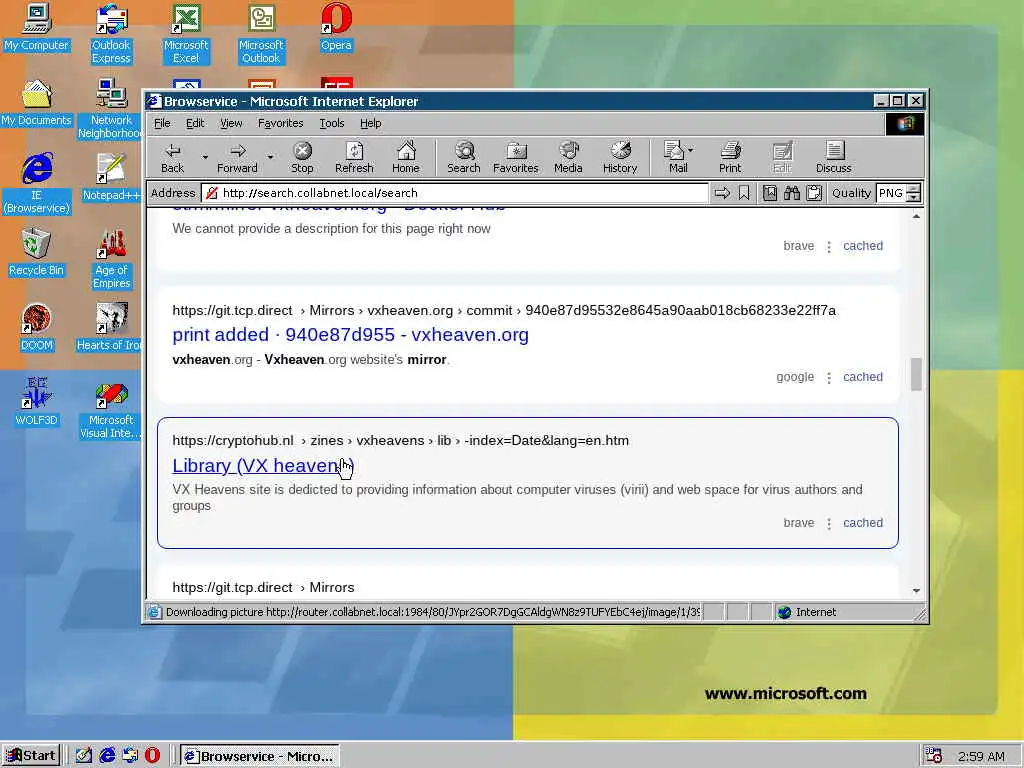Open the Help menu

point(370,123)
